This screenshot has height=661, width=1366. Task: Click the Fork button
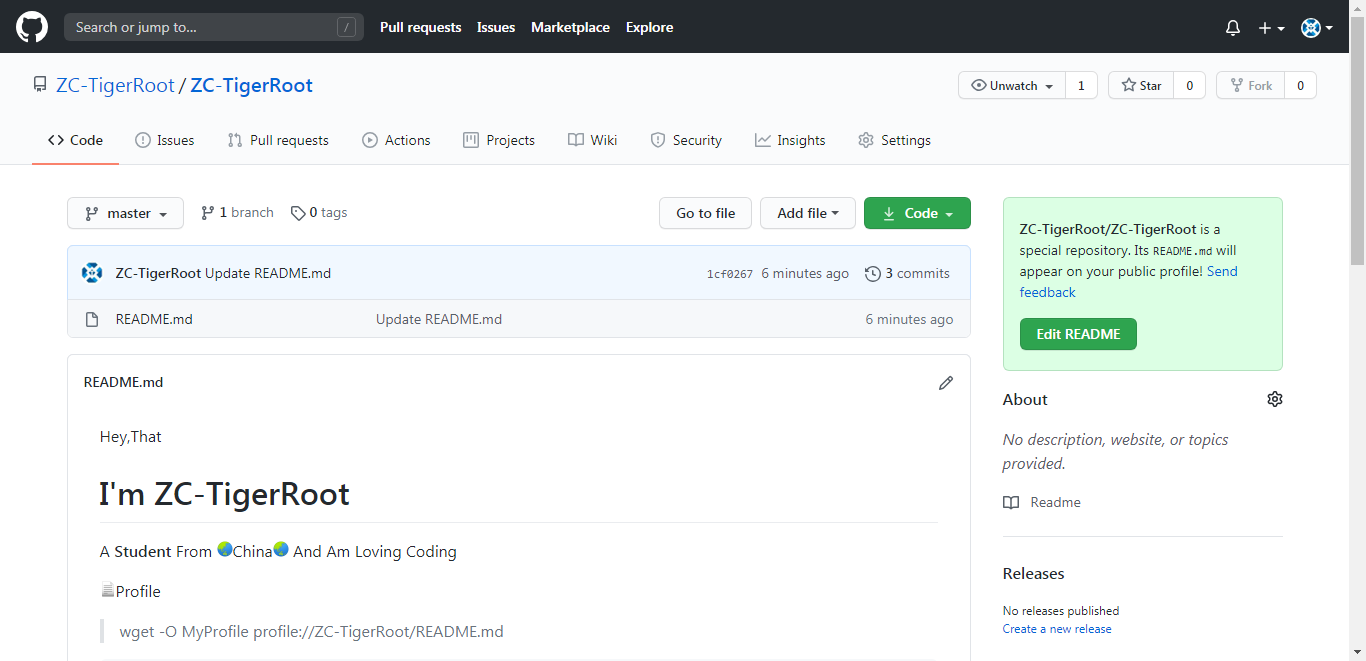1250,86
